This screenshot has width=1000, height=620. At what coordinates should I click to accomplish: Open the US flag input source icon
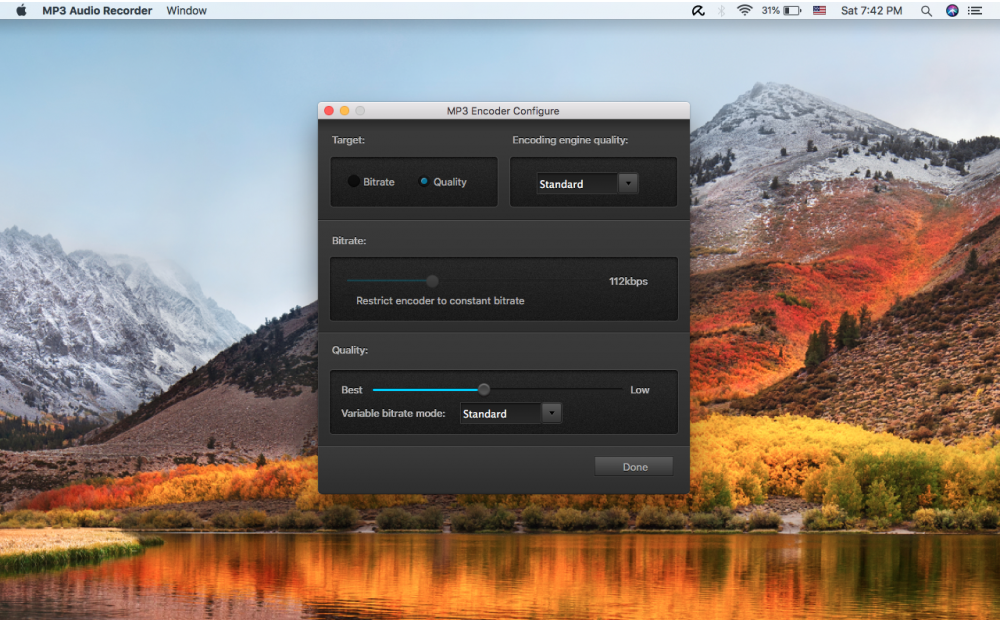pyautogui.click(x=819, y=10)
